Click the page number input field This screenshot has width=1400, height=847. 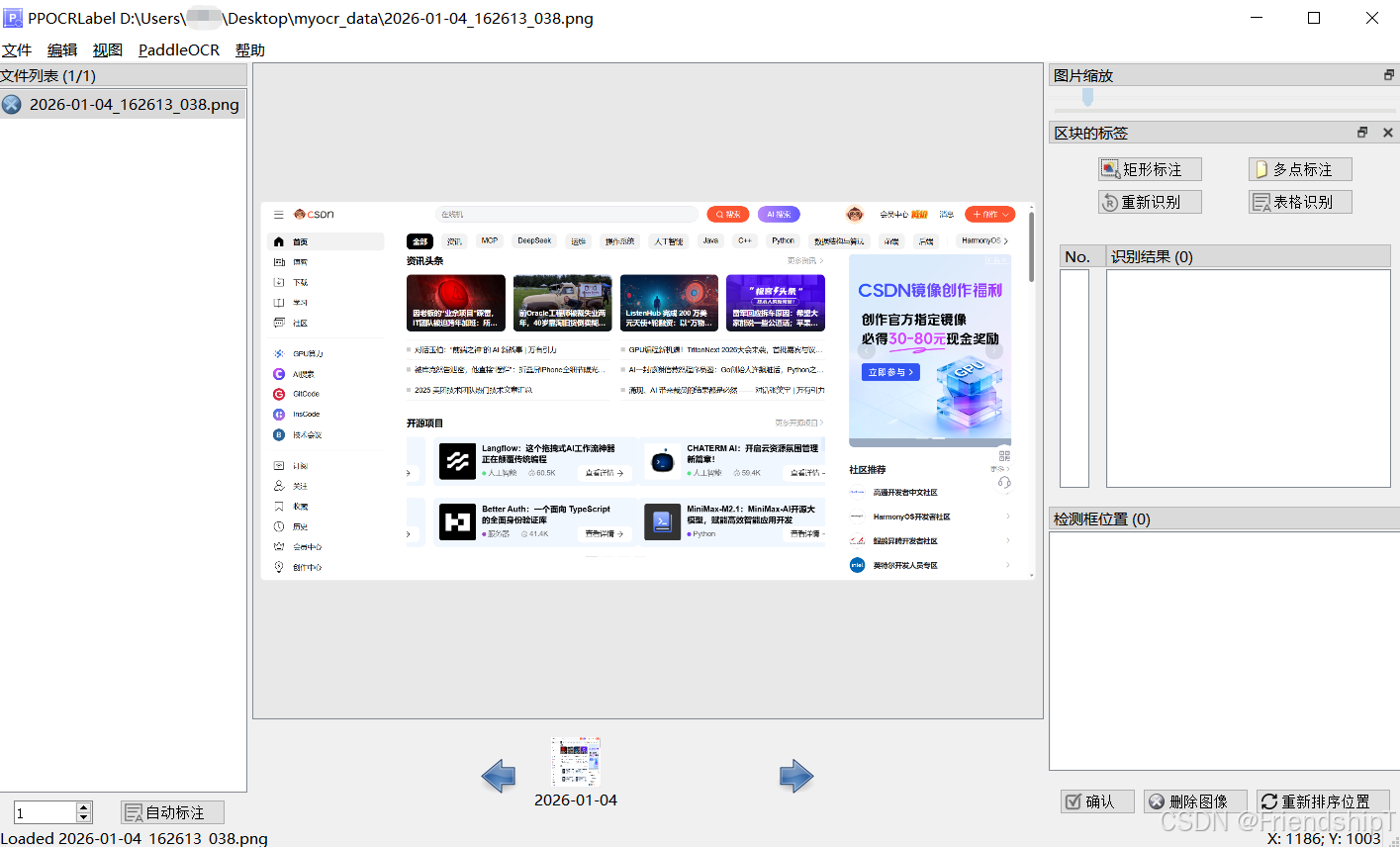[46, 812]
